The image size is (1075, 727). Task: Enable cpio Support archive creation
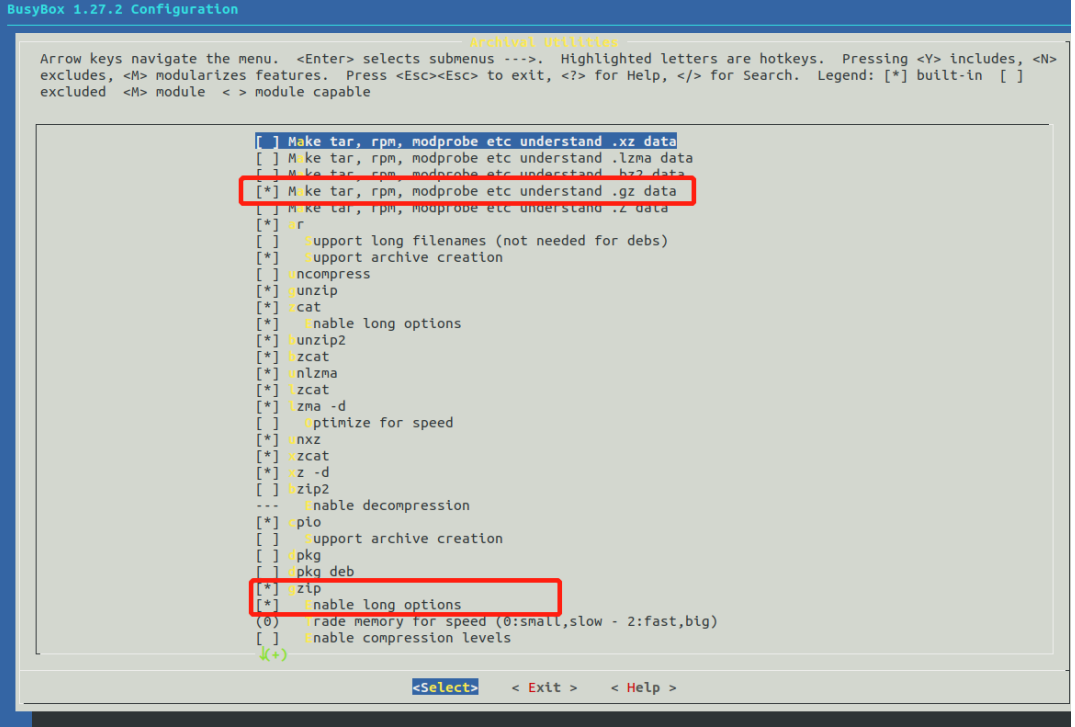click(x=379, y=538)
